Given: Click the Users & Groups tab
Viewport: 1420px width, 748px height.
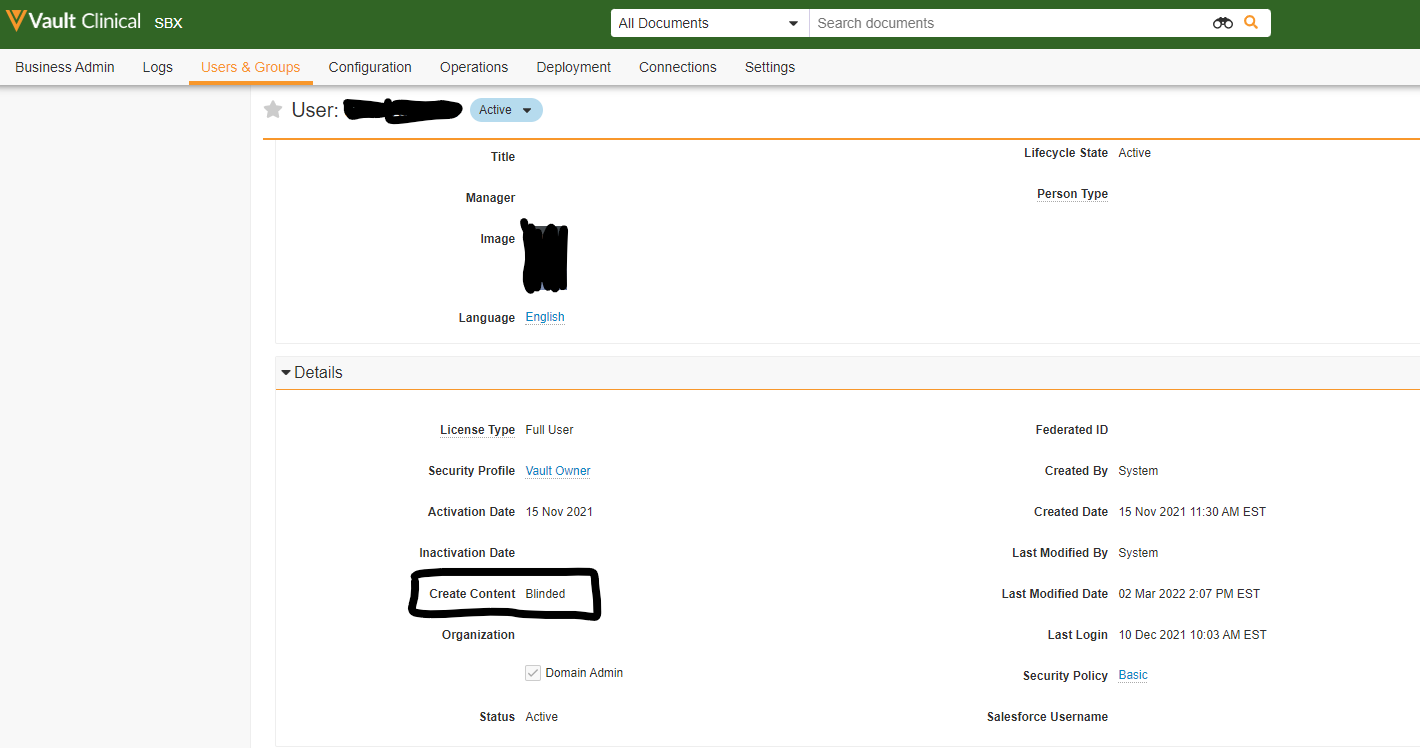Looking at the screenshot, I should tap(250, 67).
